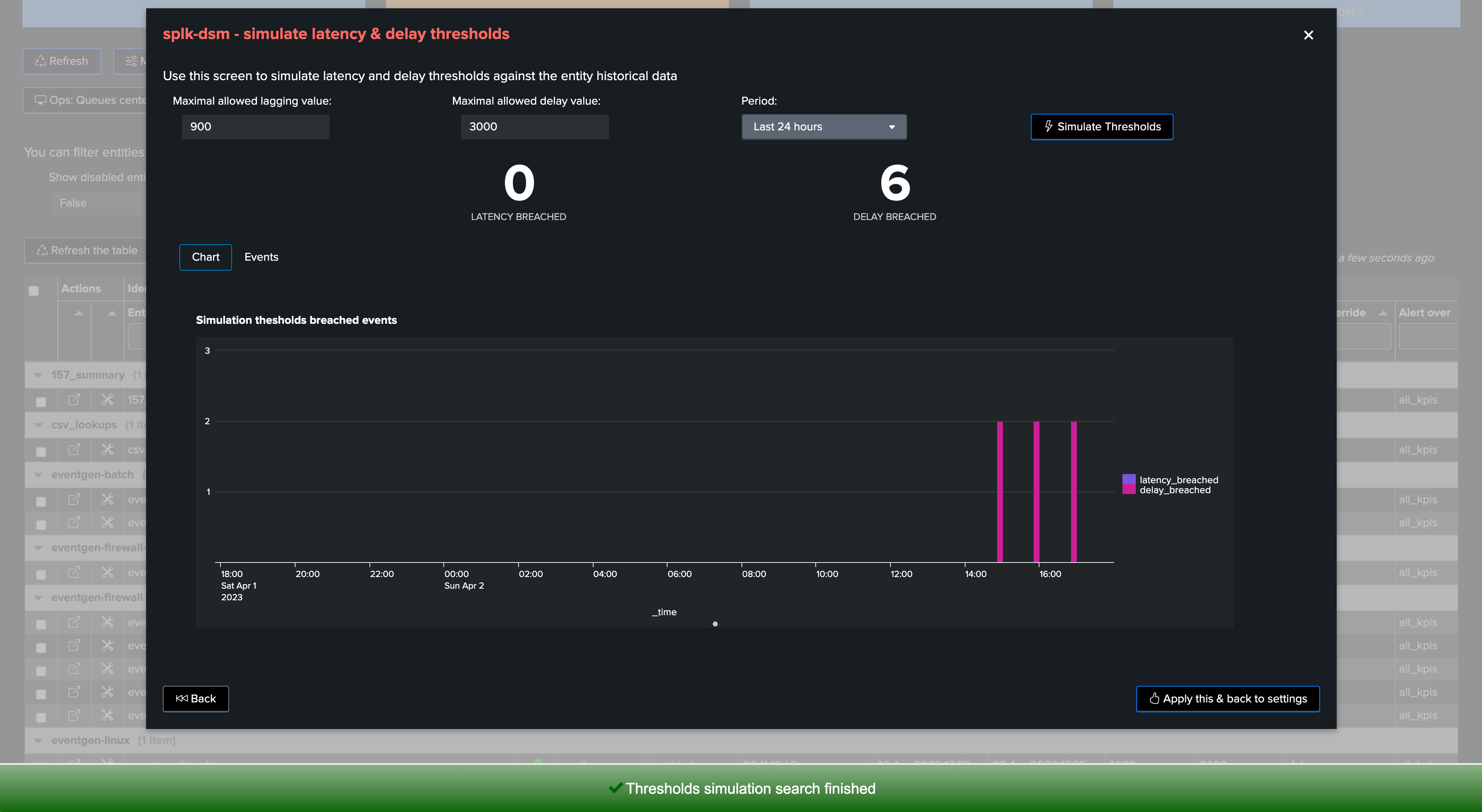Check the csv_lookups entity row checkbox
This screenshot has width=1482, height=812.
(x=41, y=452)
